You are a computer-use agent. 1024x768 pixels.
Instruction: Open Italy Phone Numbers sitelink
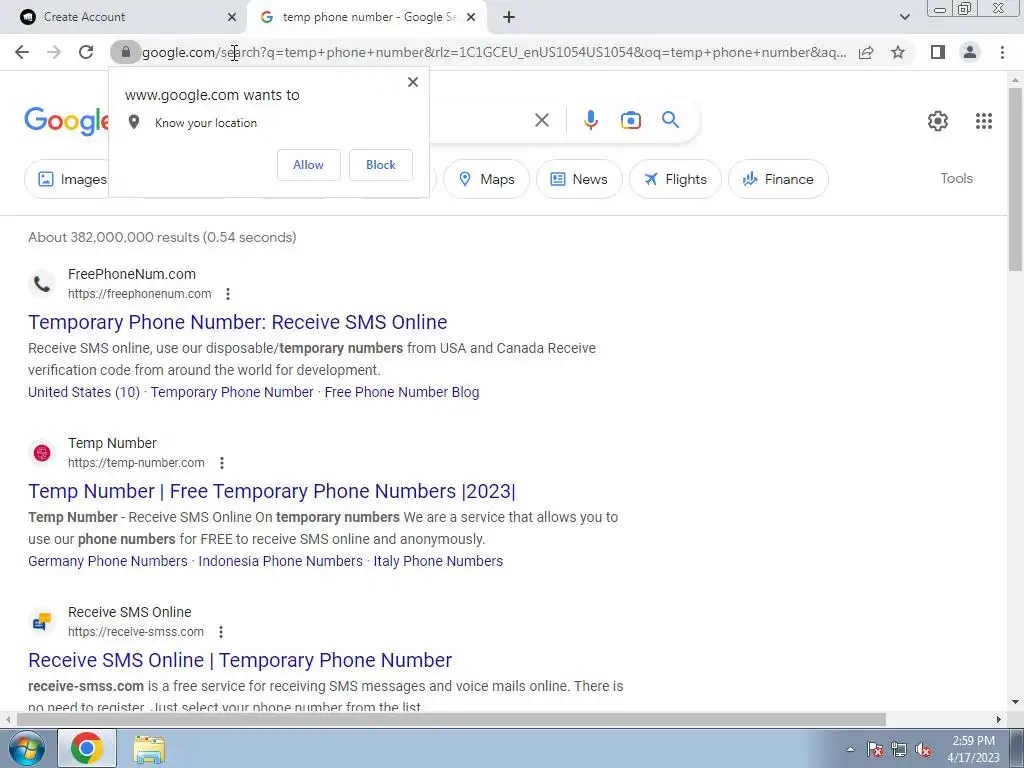pos(438,561)
